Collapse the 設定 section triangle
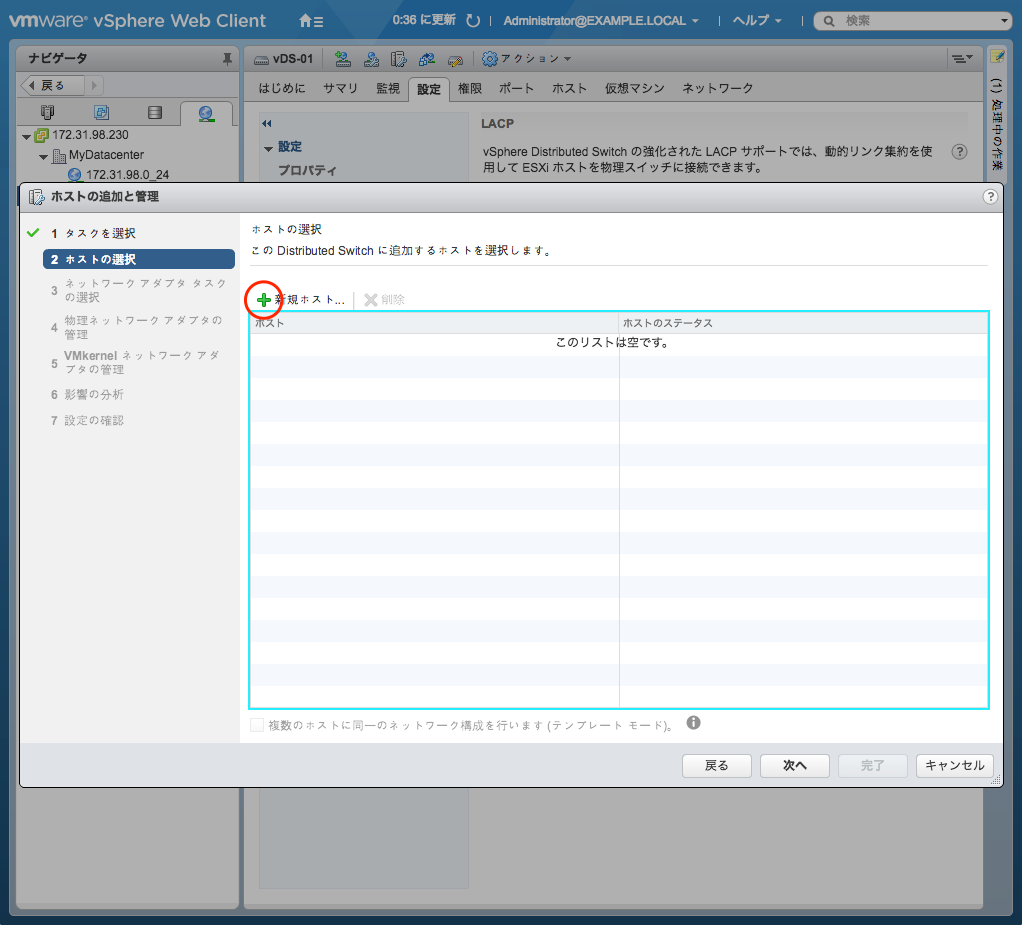The image size is (1022, 925). click(268, 149)
